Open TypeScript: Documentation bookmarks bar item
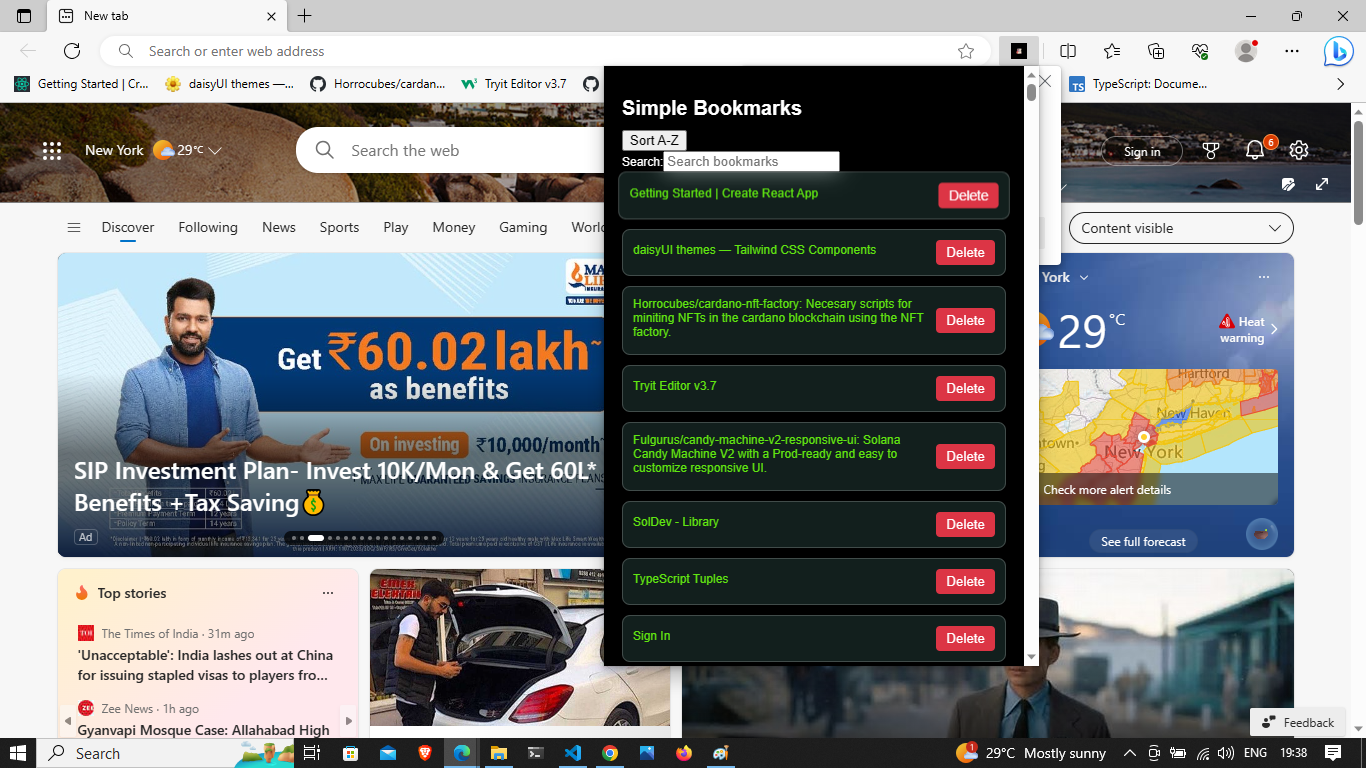Viewport: 1366px width, 768px height. pyautogui.click(x=1139, y=84)
